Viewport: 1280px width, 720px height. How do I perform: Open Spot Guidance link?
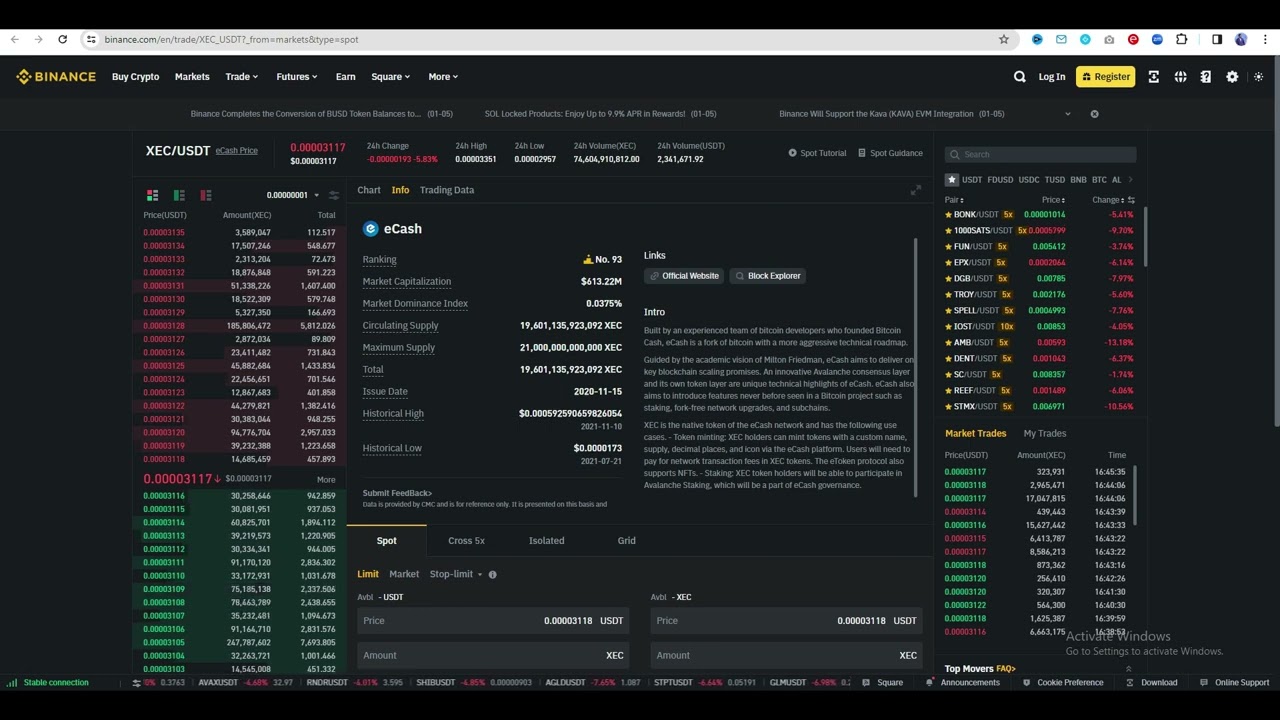point(890,153)
